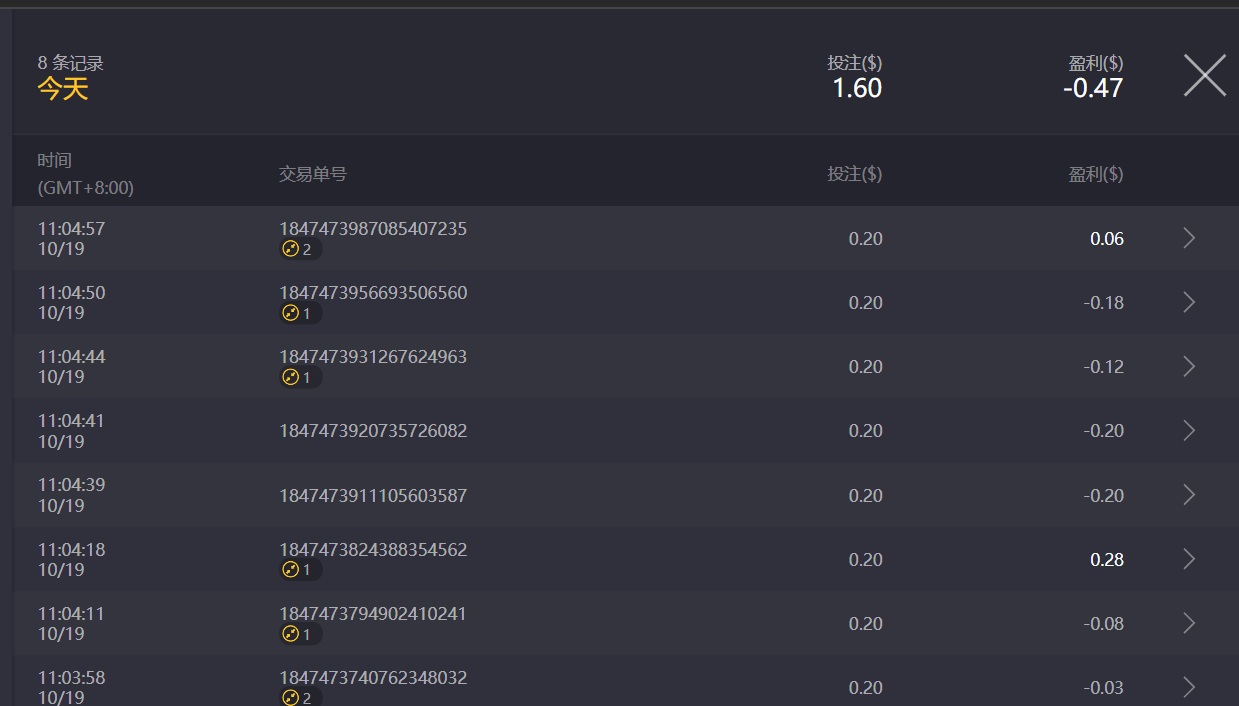Click the total profit -0.47
The width and height of the screenshot is (1239, 706).
[1093, 88]
